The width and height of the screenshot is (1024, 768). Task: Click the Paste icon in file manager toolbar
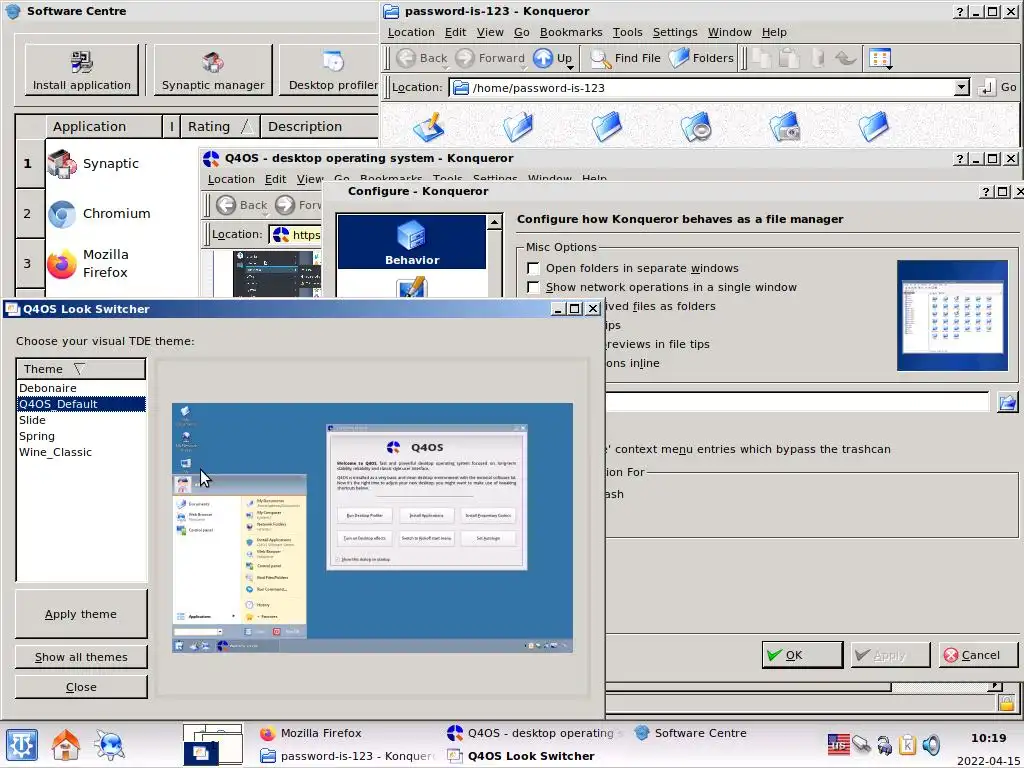click(789, 58)
